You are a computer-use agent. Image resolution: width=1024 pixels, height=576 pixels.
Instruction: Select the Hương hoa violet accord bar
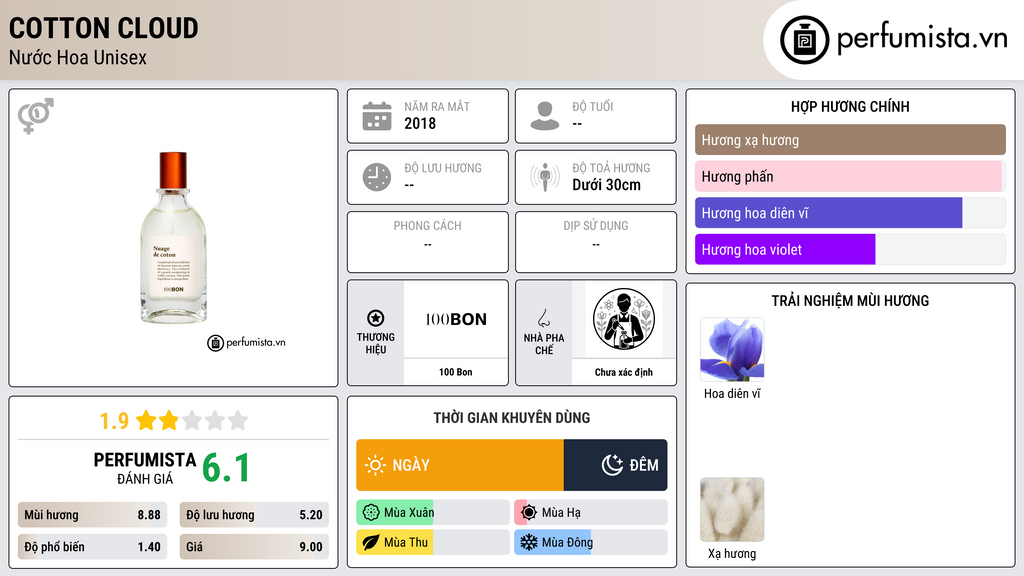(x=850, y=249)
